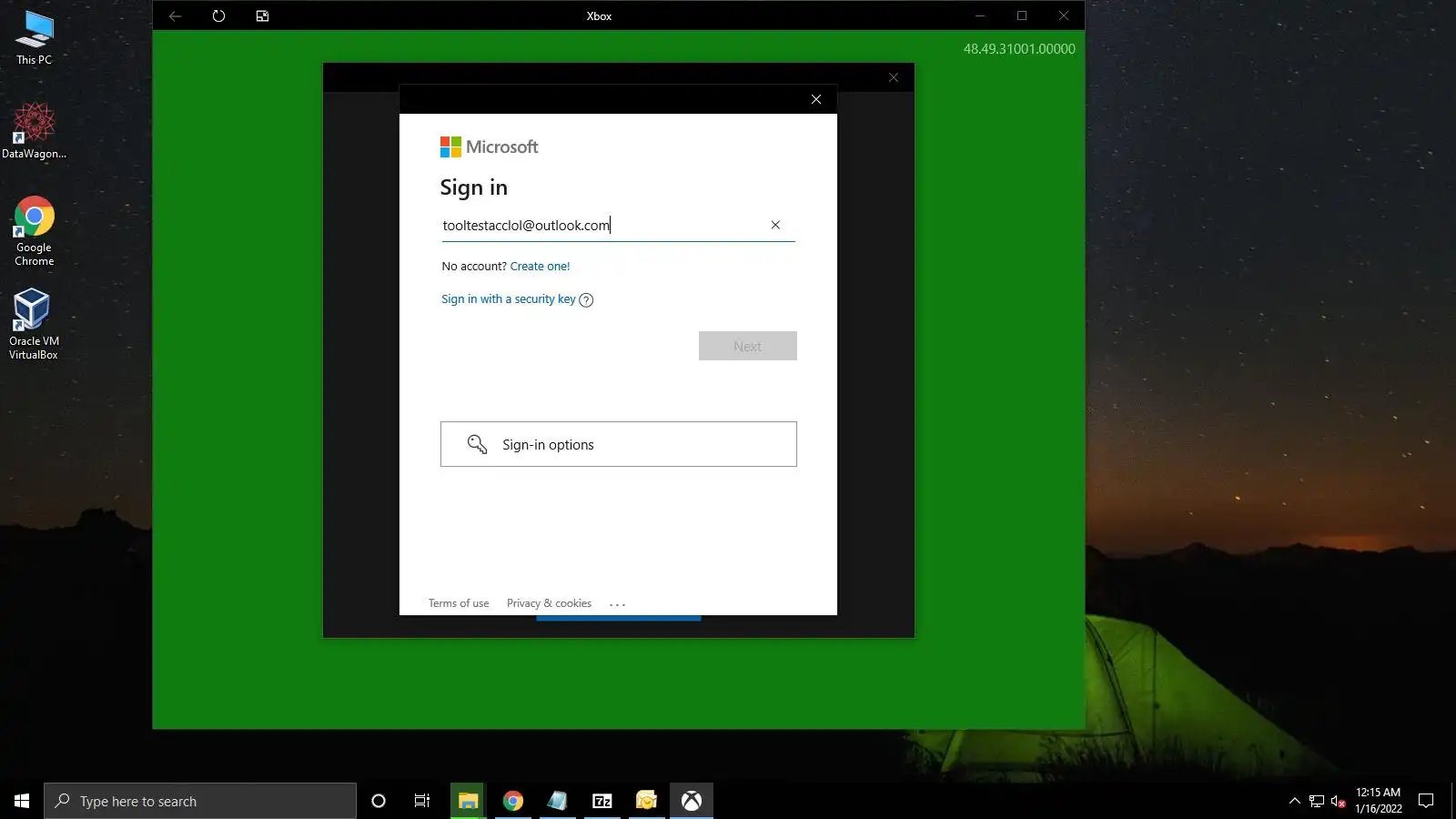Viewport: 1456px width, 819px height.
Task: Click the Xbox icon in the taskbar
Action: coord(692,801)
